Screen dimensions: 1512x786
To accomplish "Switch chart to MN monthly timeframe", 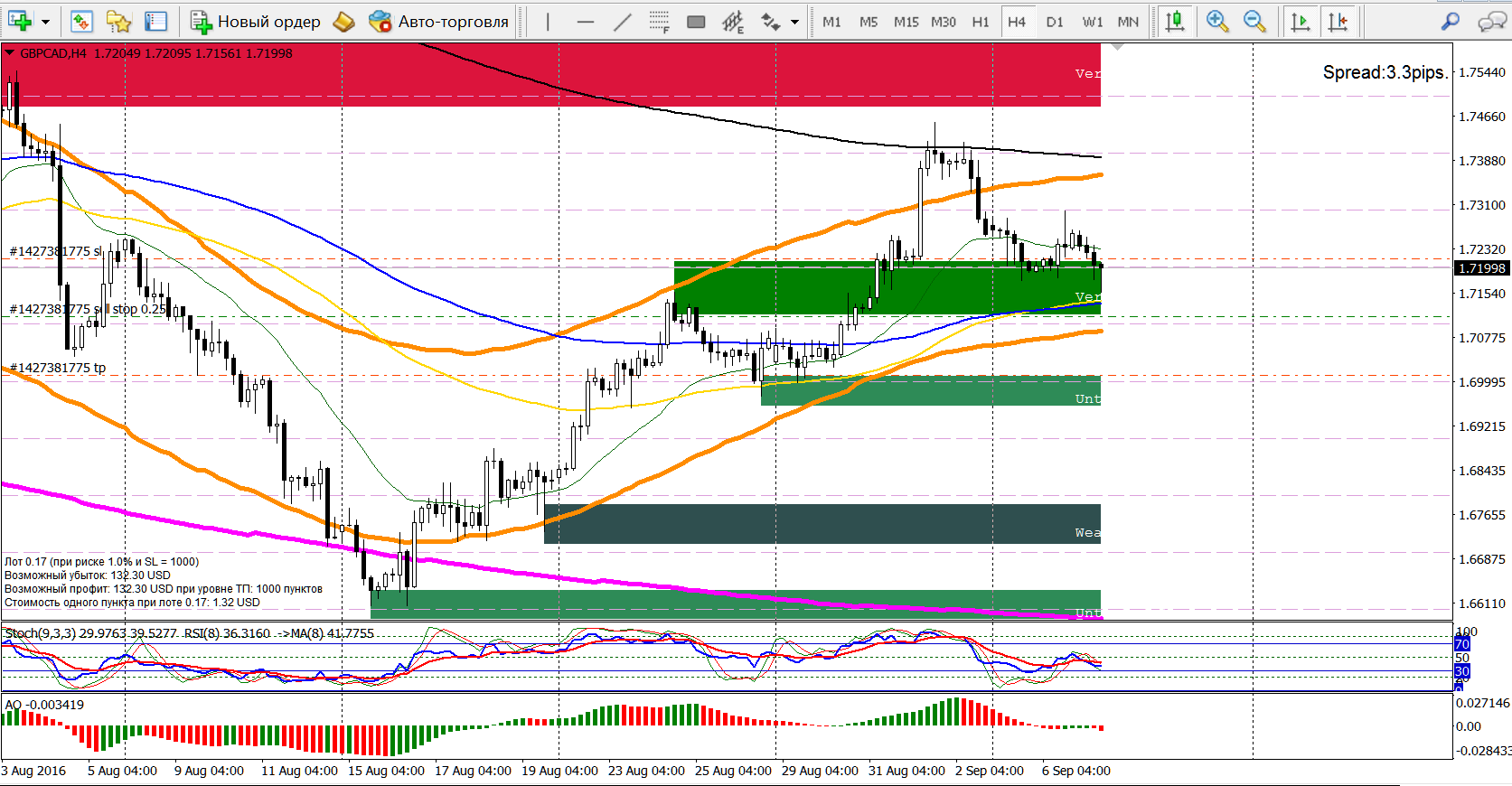I will click(1128, 22).
